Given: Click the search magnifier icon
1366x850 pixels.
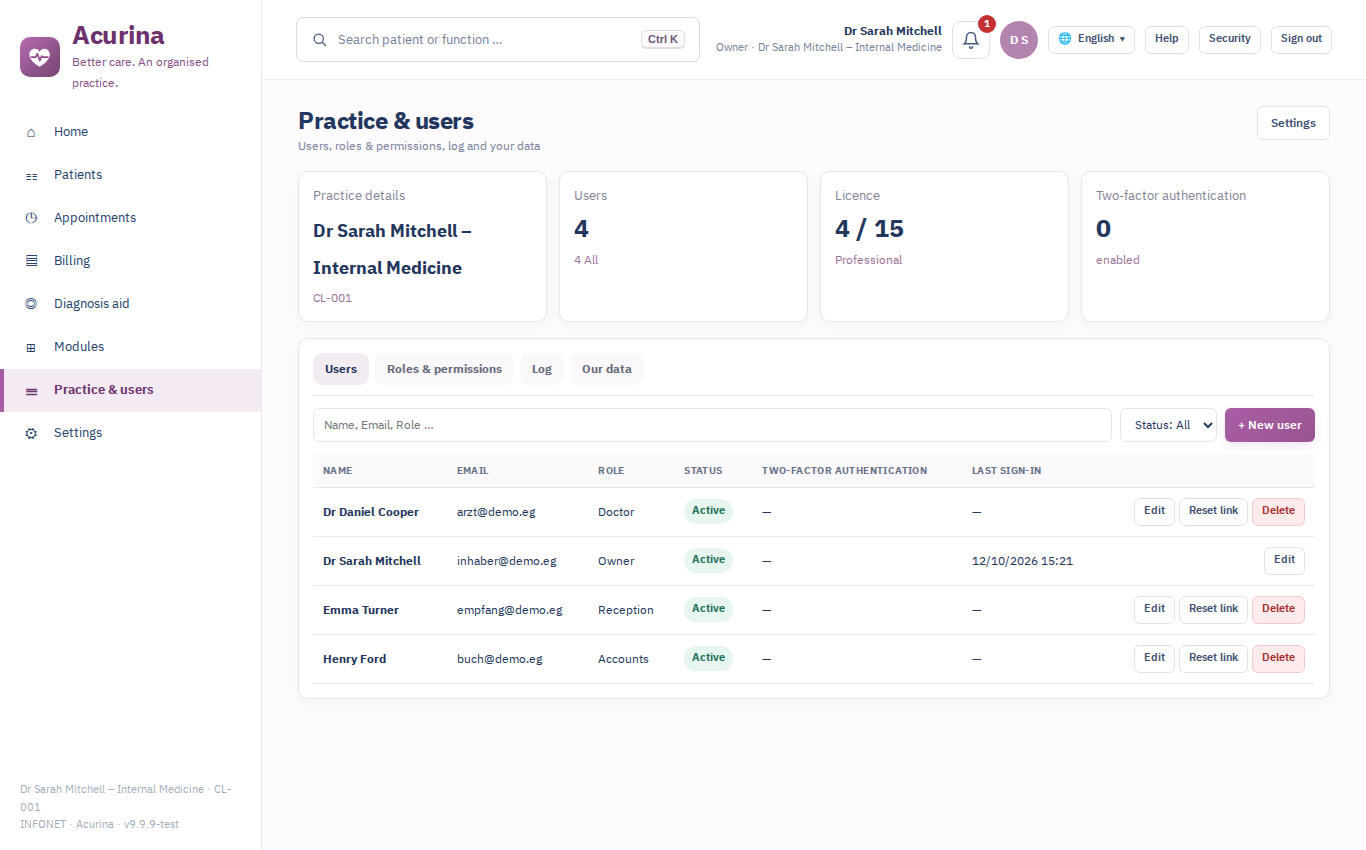Looking at the screenshot, I should pyautogui.click(x=320, y=40).
